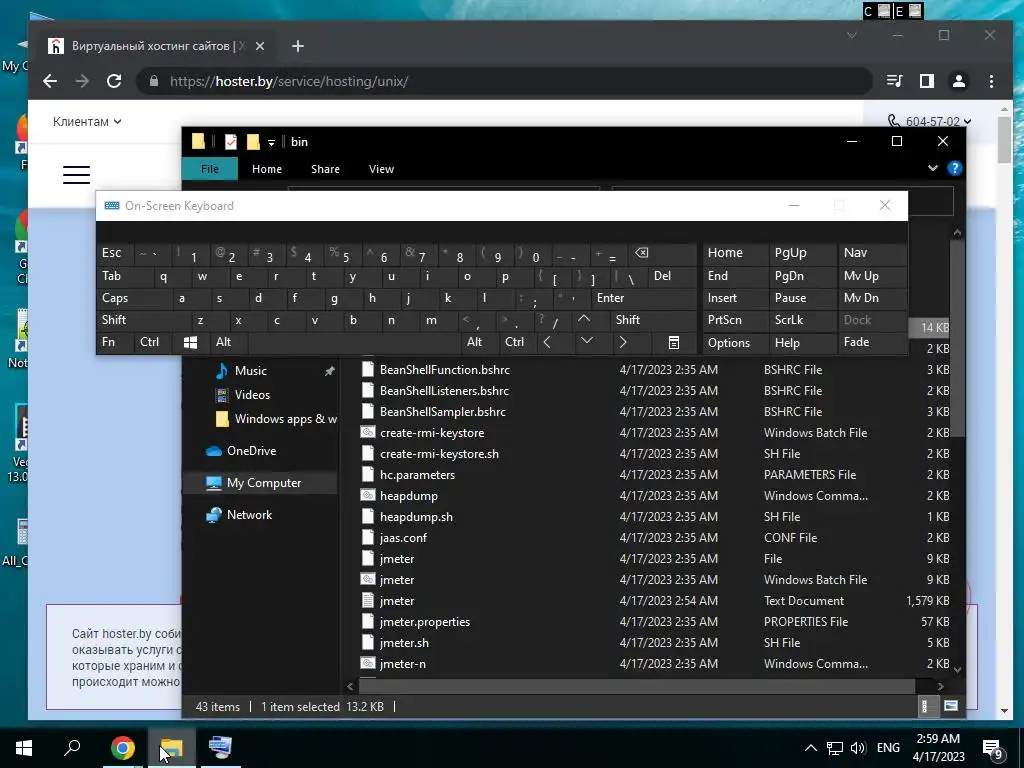Open the Windows Start button

click(x=24, y=748)
